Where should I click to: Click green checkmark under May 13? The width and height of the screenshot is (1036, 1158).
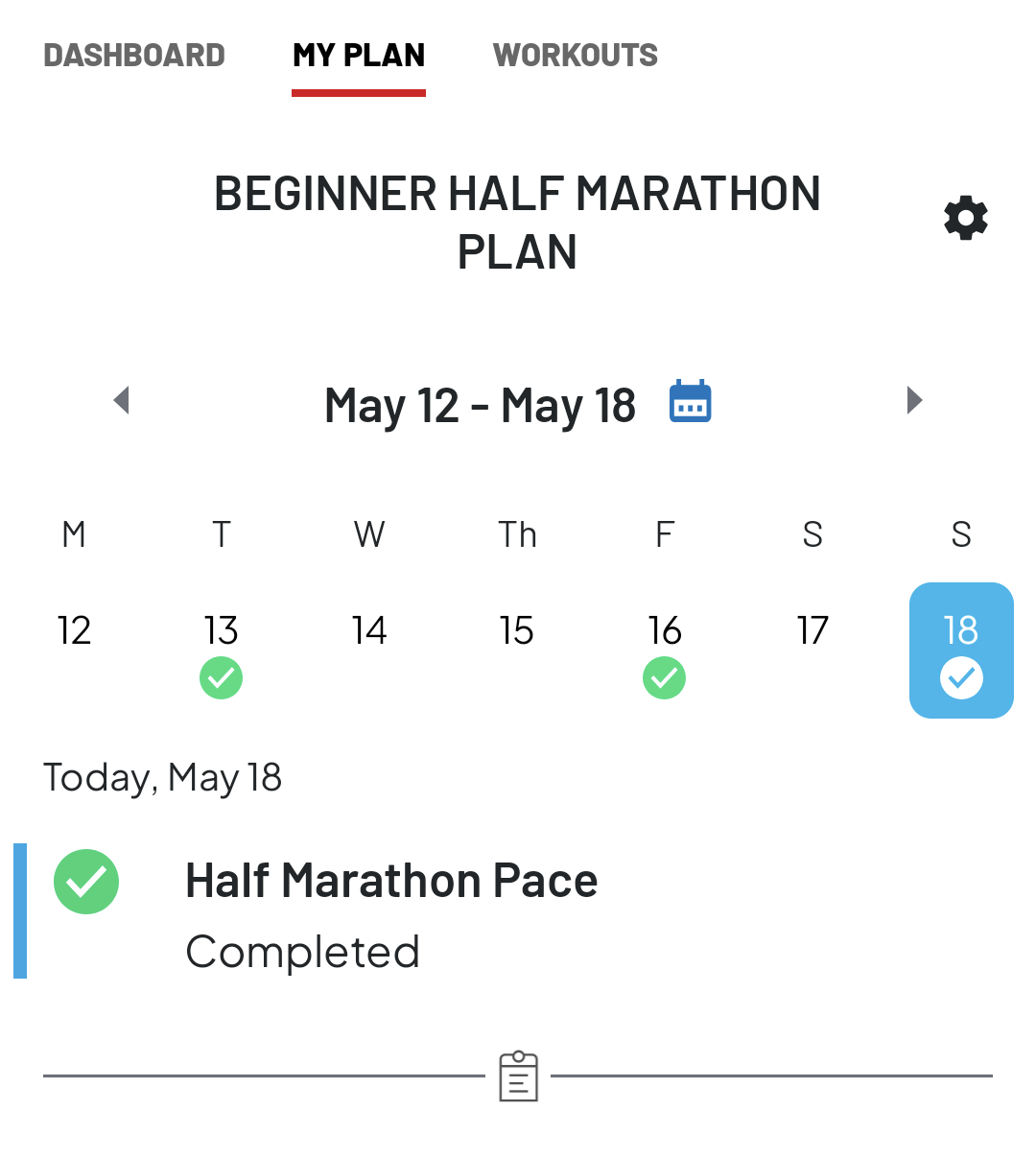pos(222,678)
